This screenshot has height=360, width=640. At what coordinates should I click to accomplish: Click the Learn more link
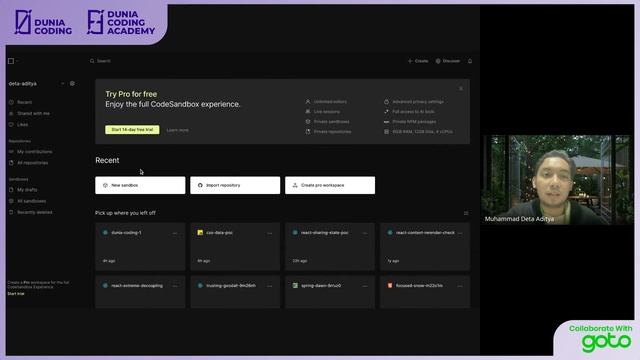178,130
